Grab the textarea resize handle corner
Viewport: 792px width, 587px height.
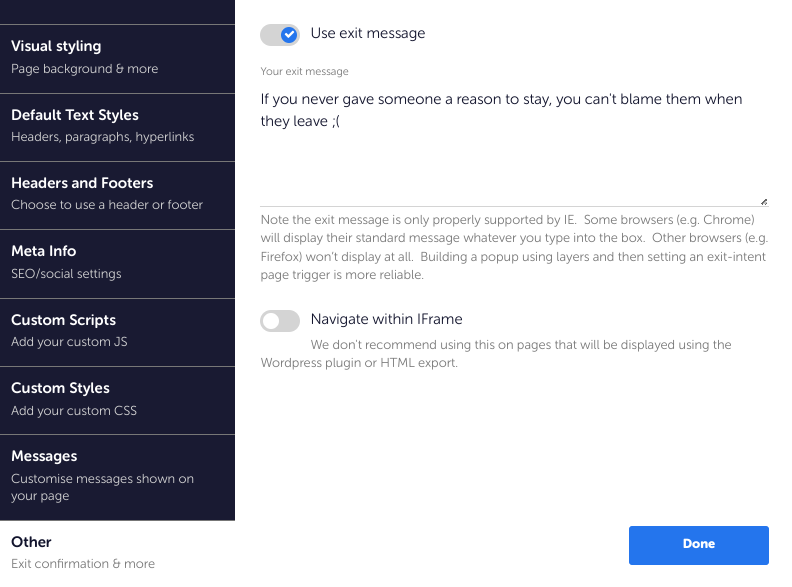click(x=764, y=202)
